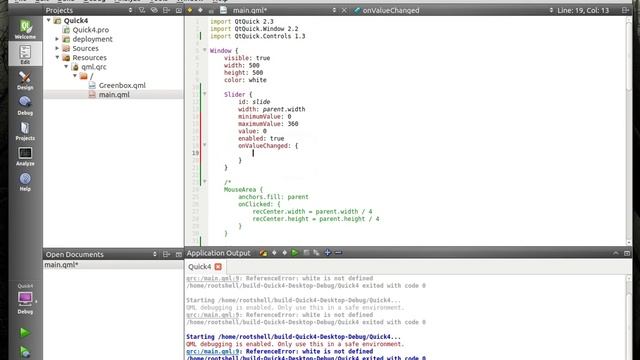The width and height of the screenshot is (640, 360).
Task: Open the Projects view selector dropdown
Action: (x=130, y=10)
